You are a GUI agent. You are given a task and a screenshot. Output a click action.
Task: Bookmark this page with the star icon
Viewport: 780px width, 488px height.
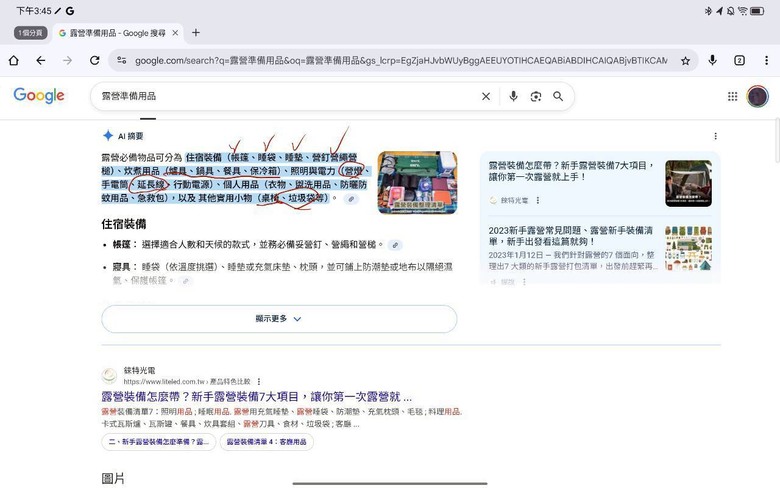point(685,61)
